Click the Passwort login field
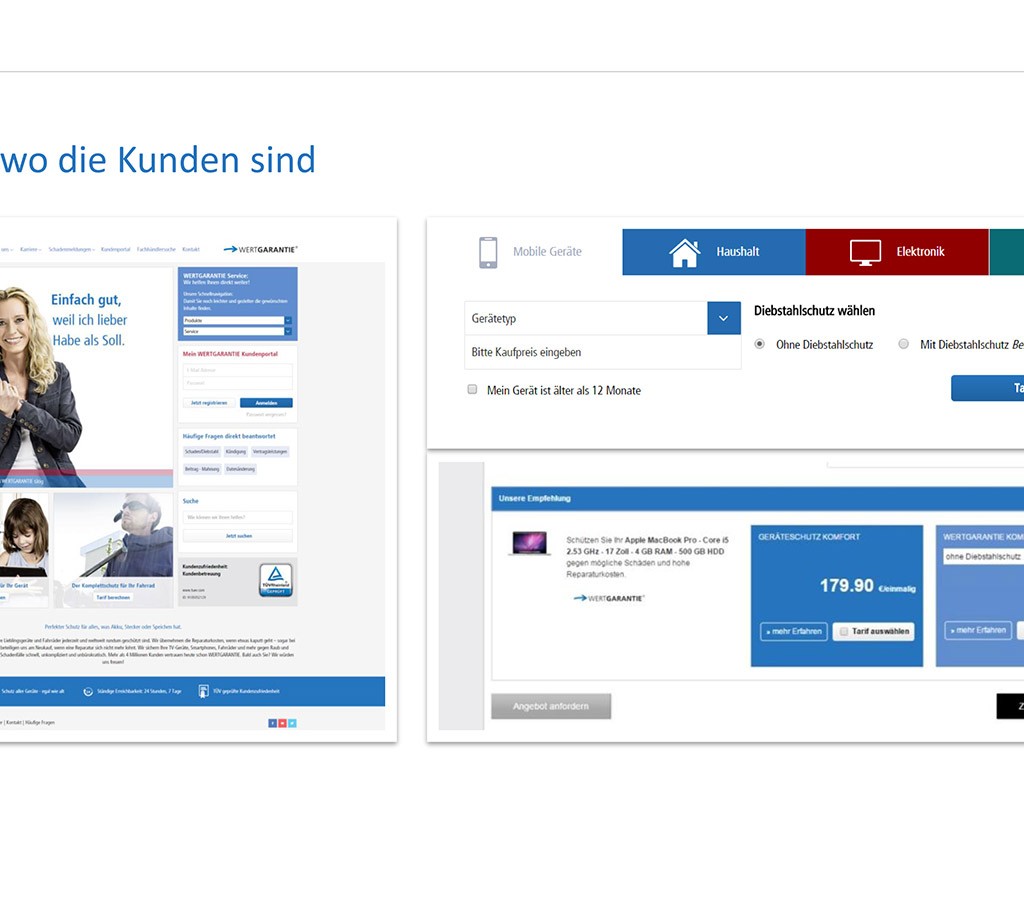 tap(238, 383)
